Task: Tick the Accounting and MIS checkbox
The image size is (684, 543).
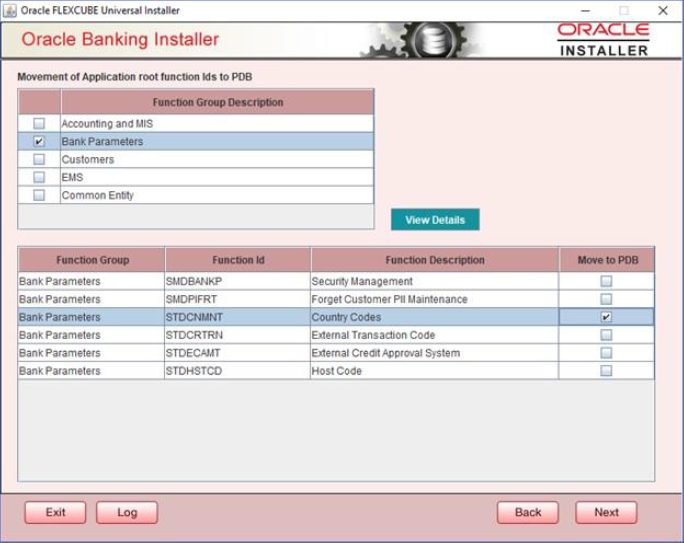Action: click(x=39, y=124)
